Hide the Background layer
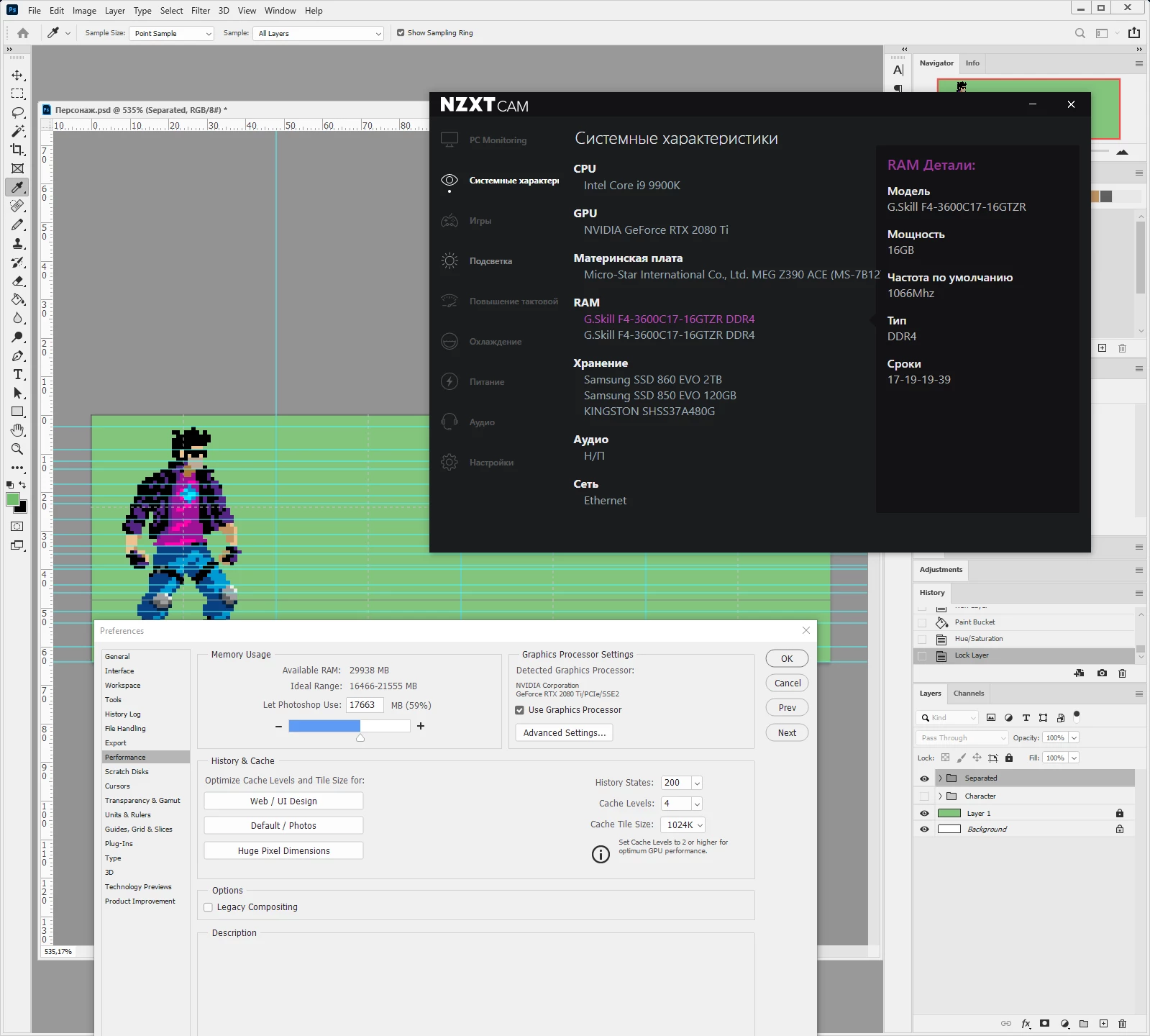The width and height of the screenshot is (1150, 1036). click(x=924, y=829)
